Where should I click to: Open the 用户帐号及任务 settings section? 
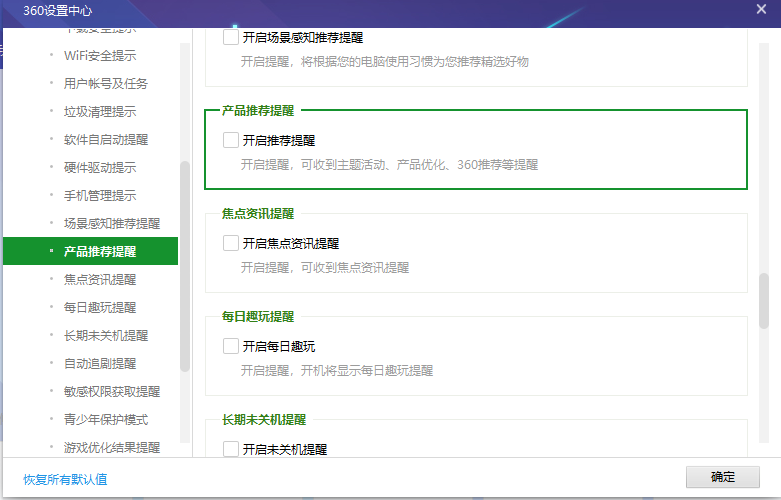[x=105, y=84]
